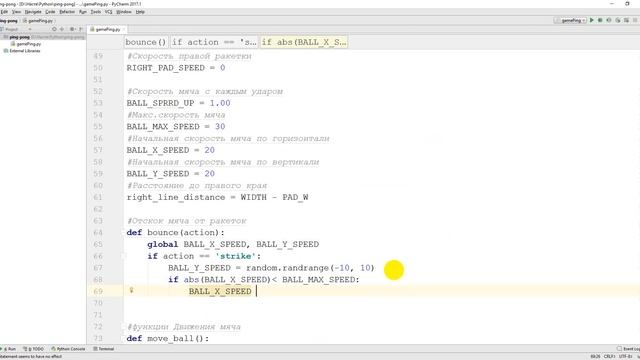Open the Help menu
Viewport: 640px width, 360px height.
coord(140,12)
